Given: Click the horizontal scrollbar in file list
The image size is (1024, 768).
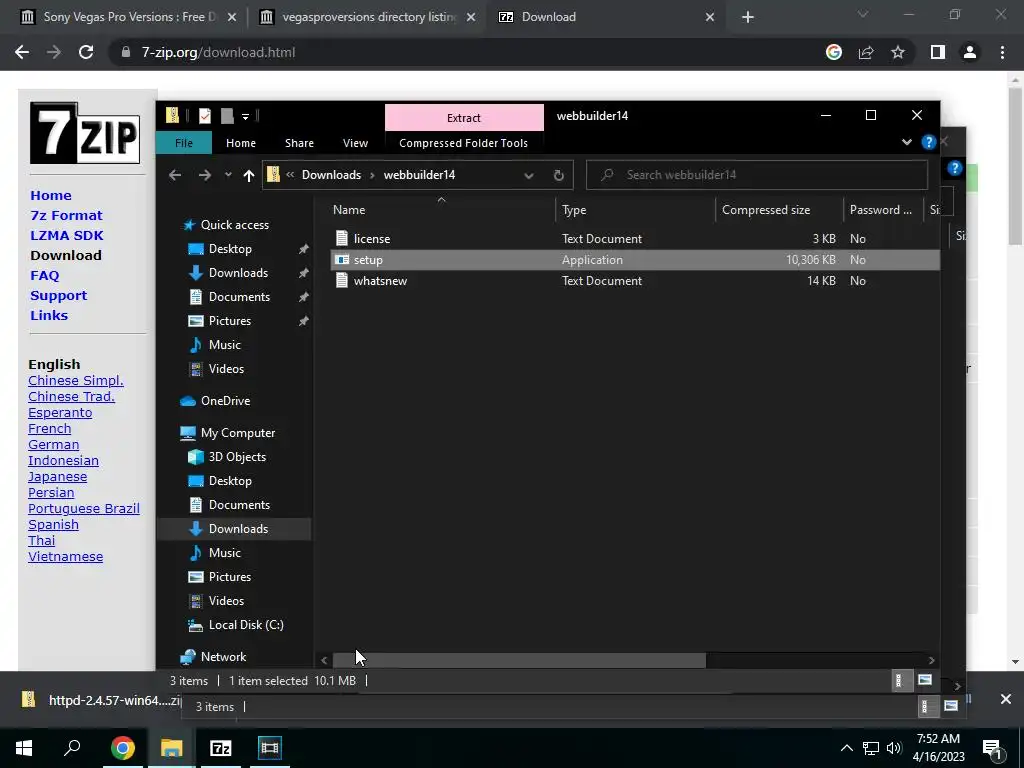Looking at the screenshot, I should (x=519, y=660).
